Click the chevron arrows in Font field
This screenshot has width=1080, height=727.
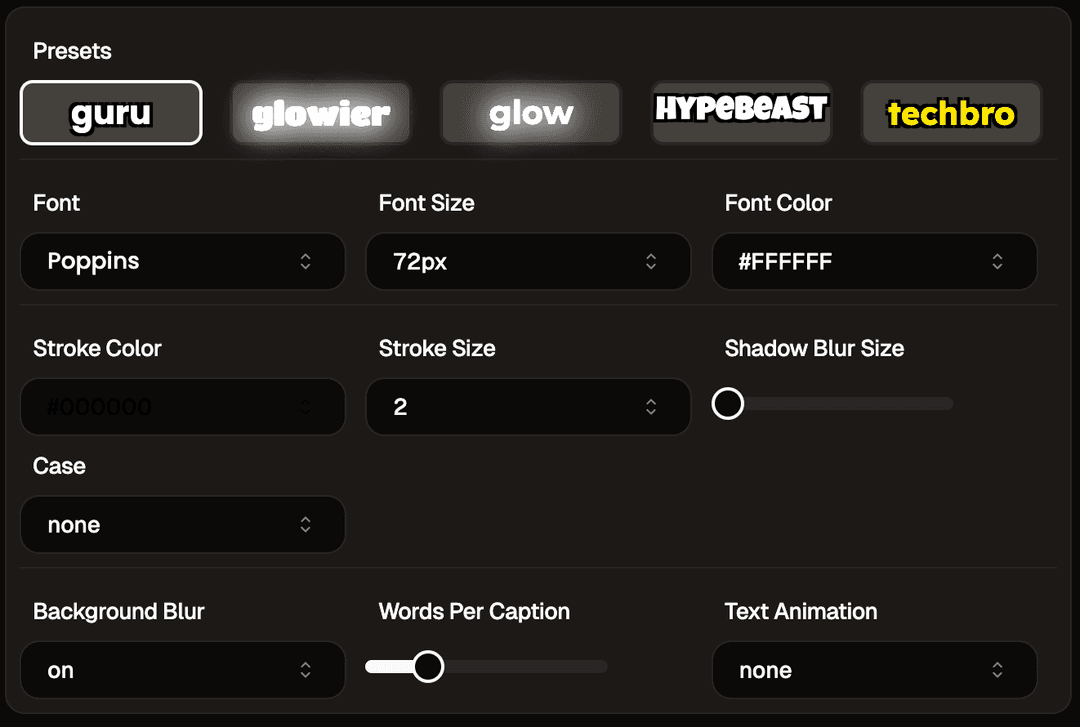click(x=306, y=262)
